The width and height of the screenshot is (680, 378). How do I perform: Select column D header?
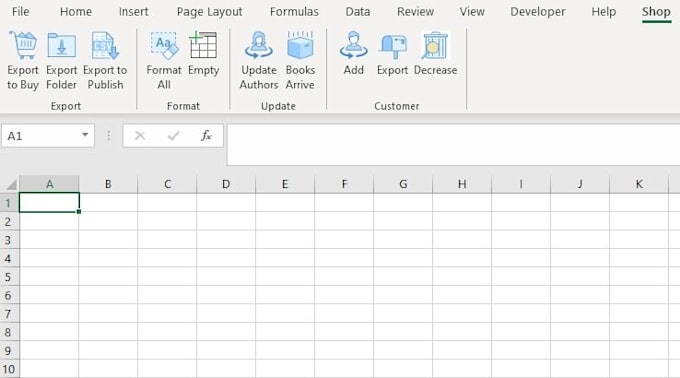point(226,184)
